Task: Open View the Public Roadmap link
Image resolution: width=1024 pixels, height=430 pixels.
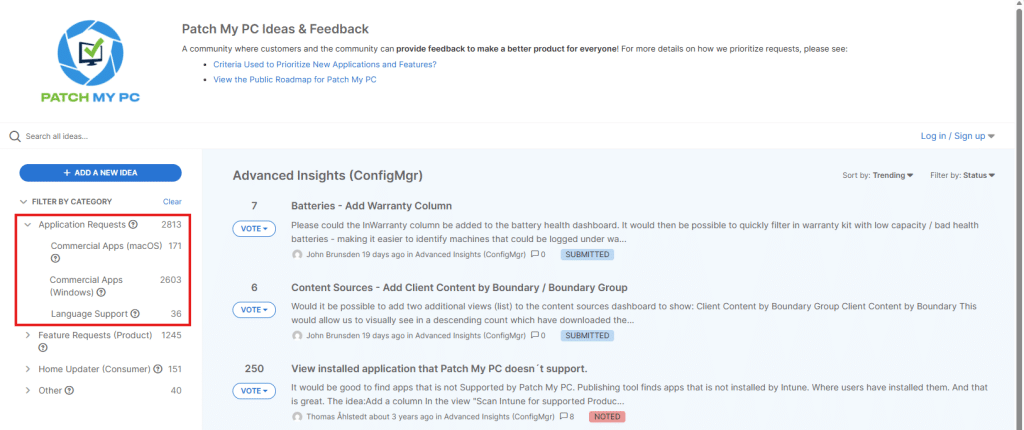Action: coord(294,79)
